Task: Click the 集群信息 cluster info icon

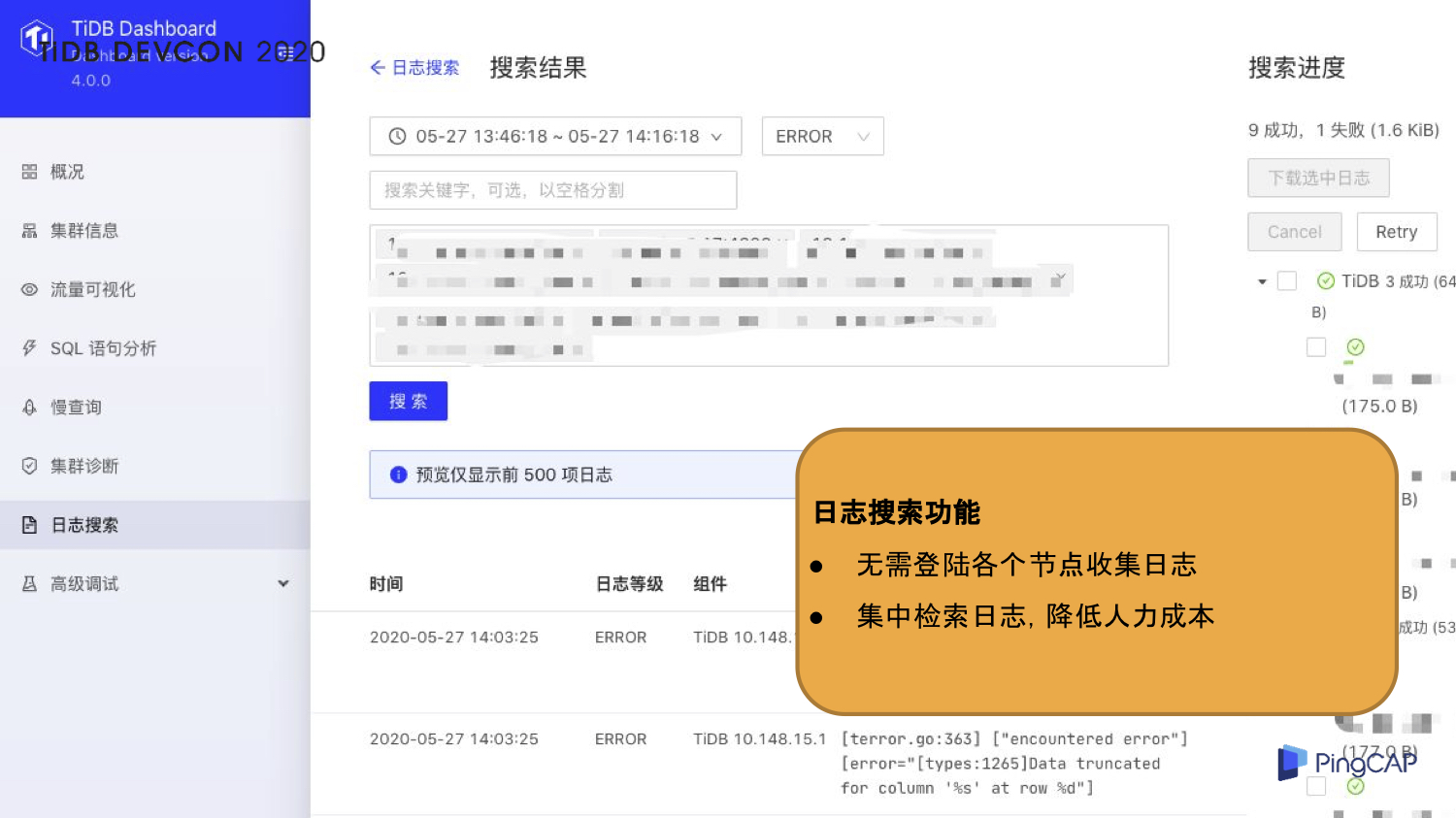Action: [29, 231]
